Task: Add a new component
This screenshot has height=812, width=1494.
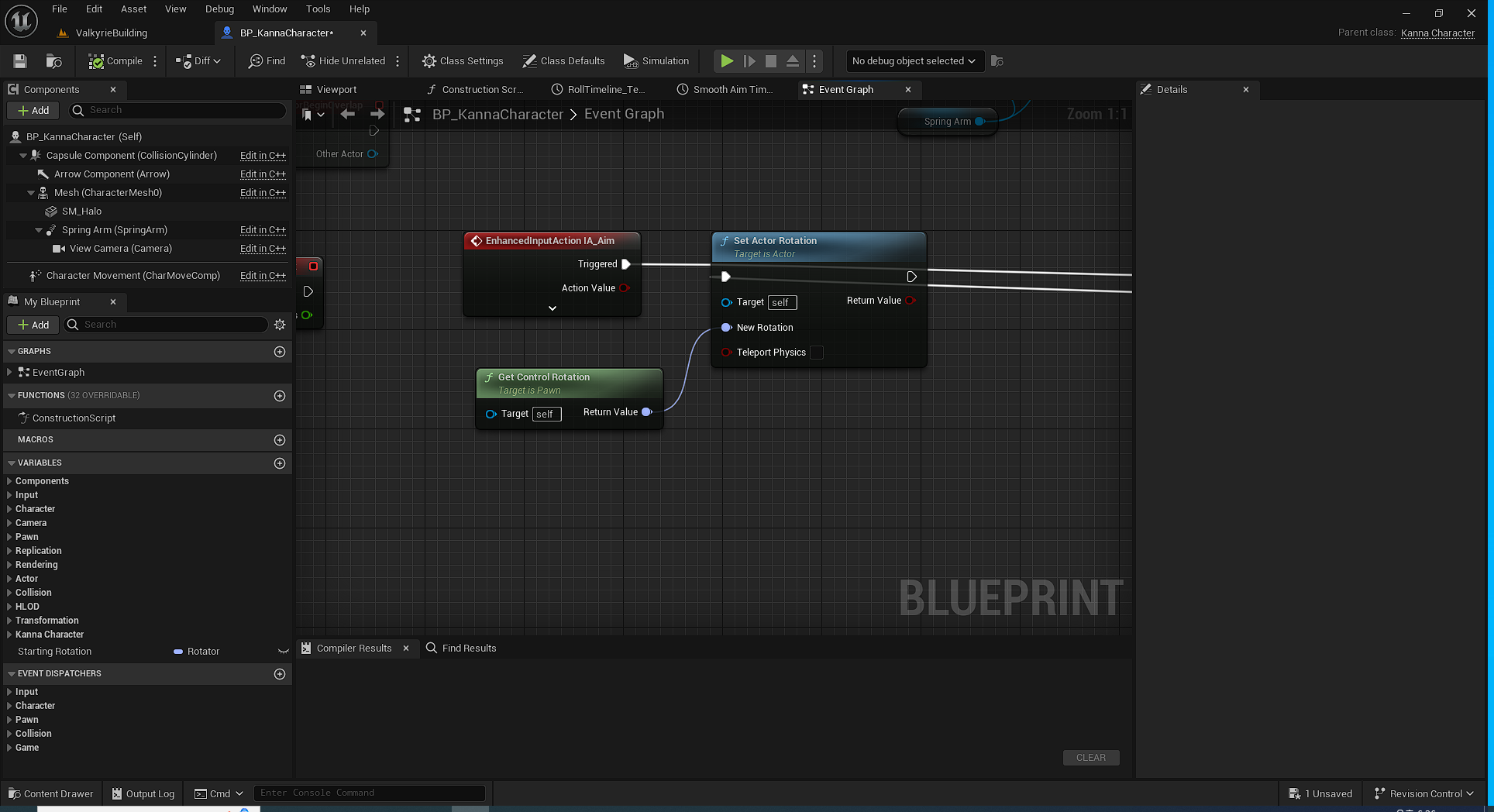Action: click(33, 111)
